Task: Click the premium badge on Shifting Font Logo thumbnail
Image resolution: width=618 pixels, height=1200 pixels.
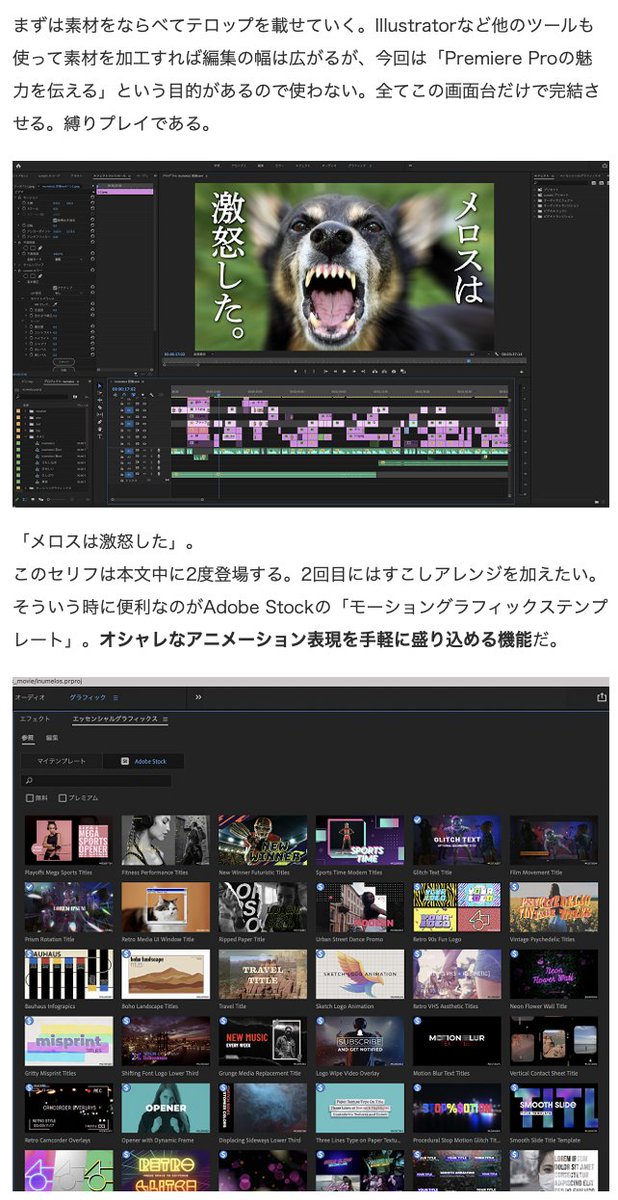Action: click(x=127, y=1022)
